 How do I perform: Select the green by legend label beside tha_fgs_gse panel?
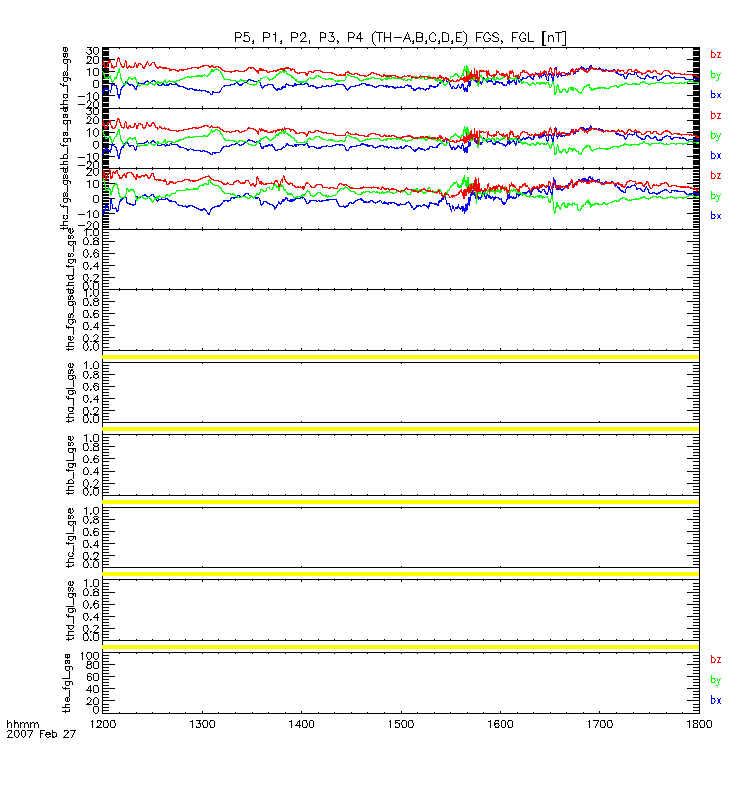tap(716, 75)
